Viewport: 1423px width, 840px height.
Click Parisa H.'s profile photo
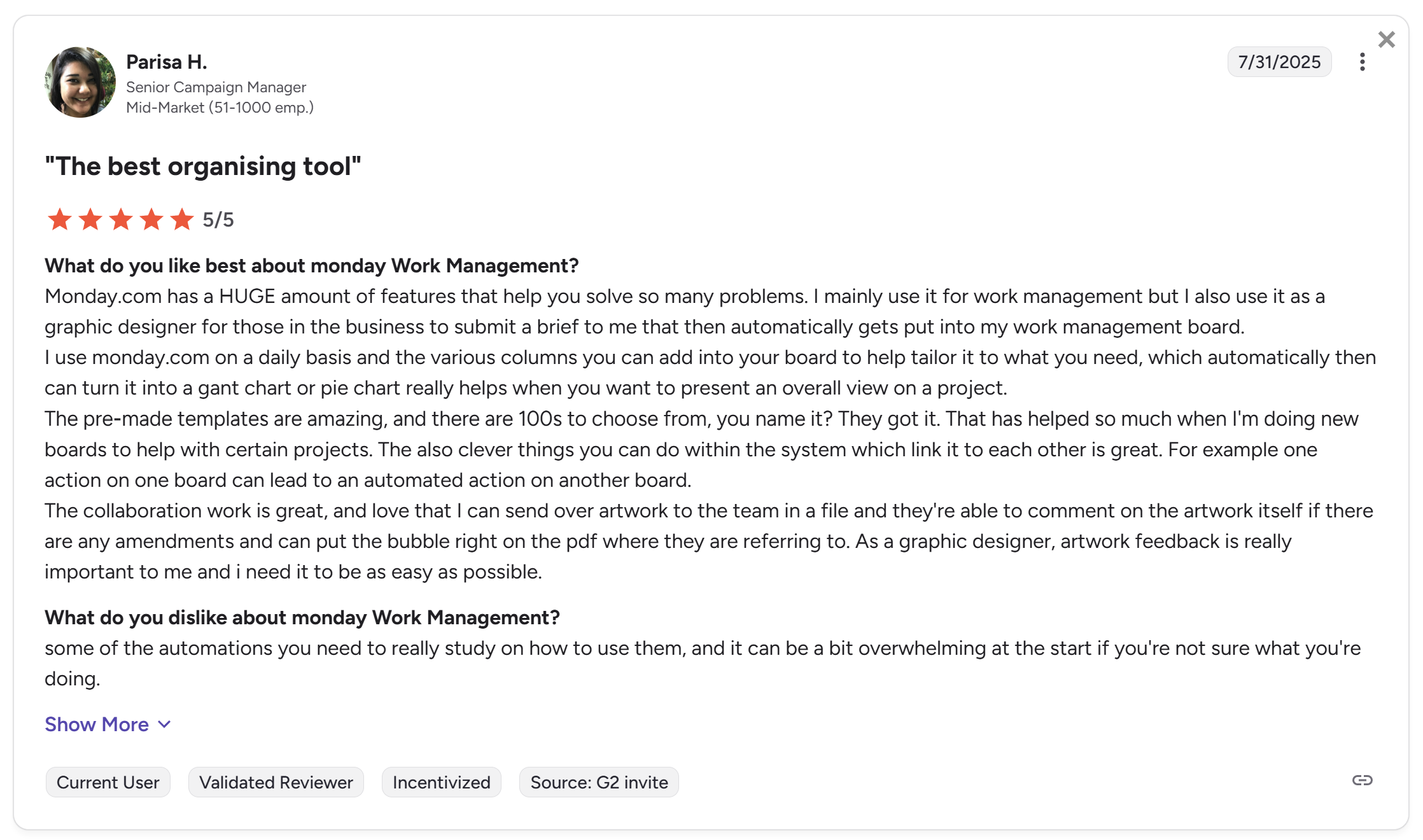pyautogui.click(x=80, y=81)
